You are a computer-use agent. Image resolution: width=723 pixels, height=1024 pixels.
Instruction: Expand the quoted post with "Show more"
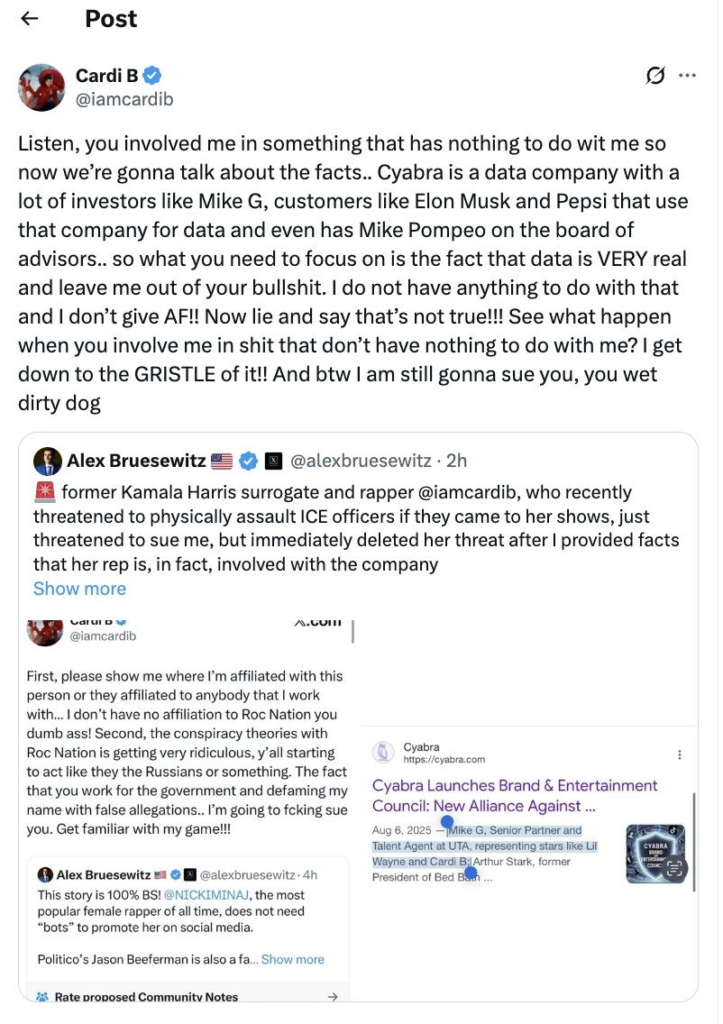click(x=79, y=588)
